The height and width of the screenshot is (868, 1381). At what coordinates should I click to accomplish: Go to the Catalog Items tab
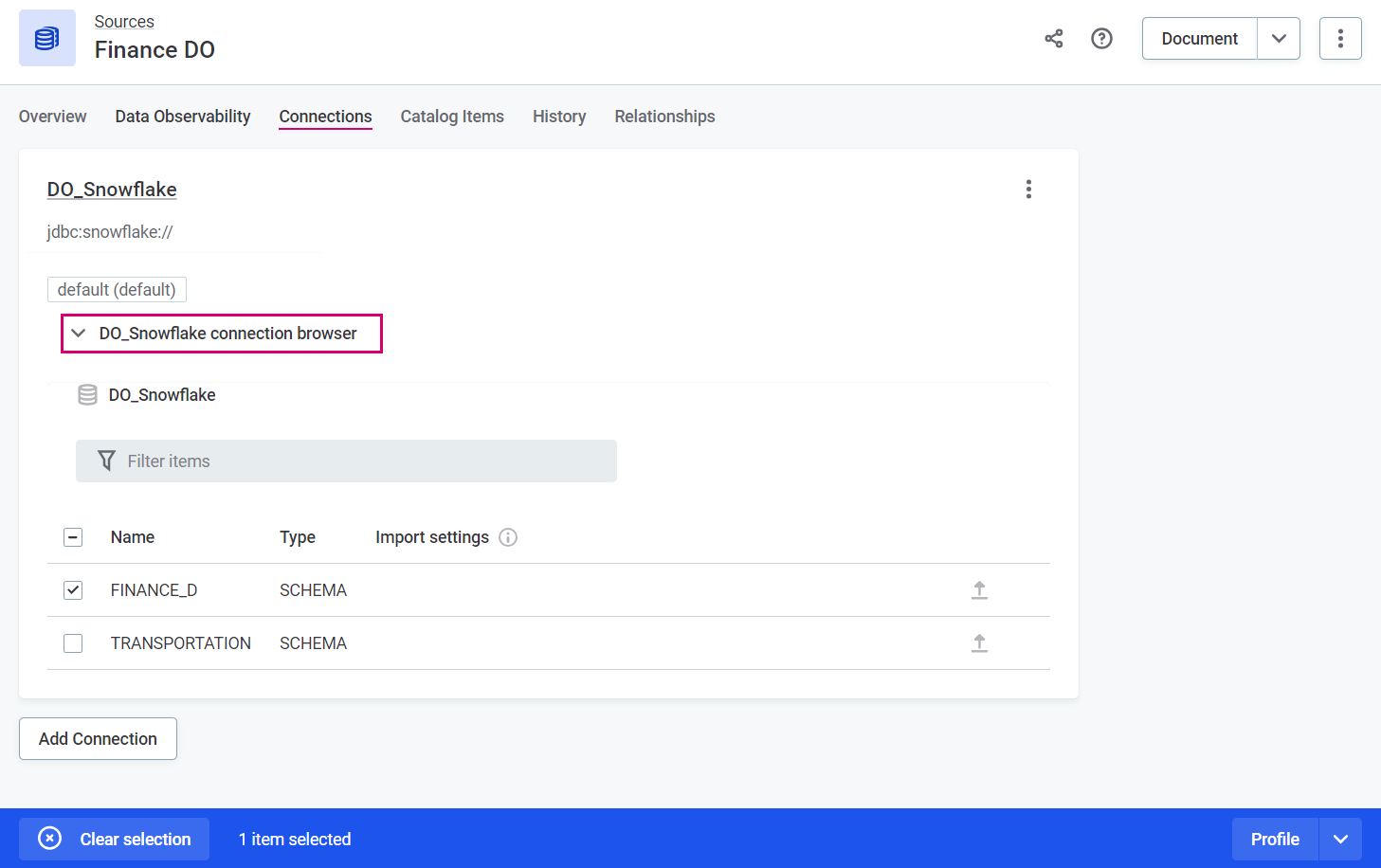click(x=452, y=117)
